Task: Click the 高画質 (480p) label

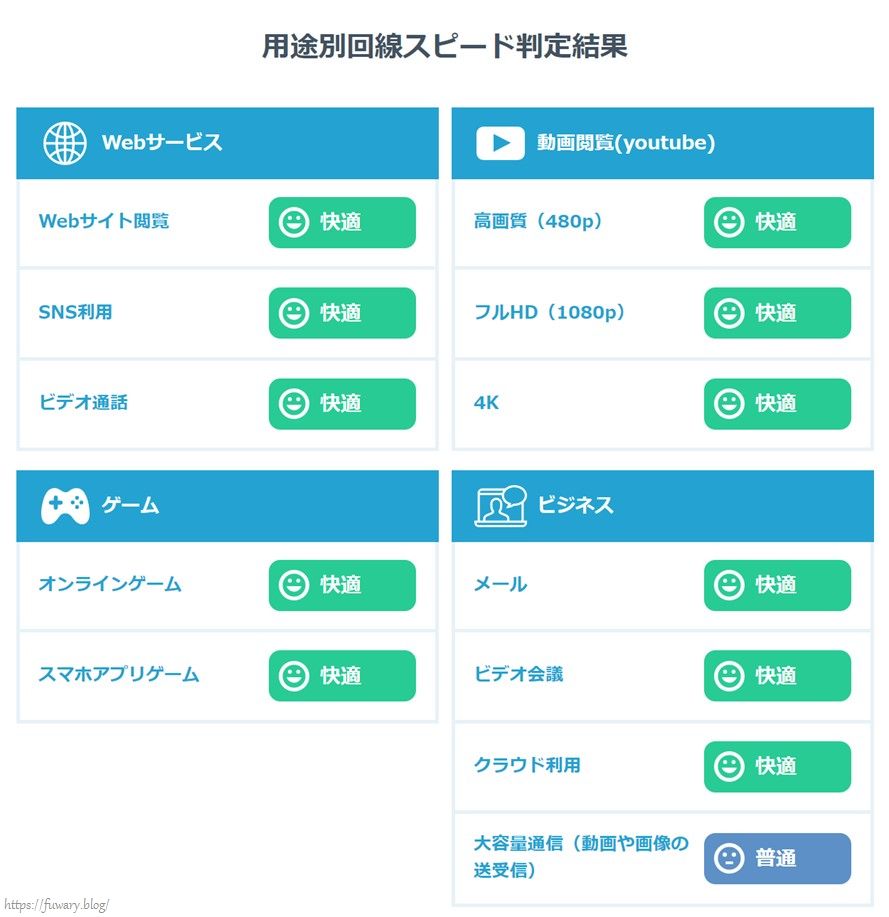Action: pos(538,221)
